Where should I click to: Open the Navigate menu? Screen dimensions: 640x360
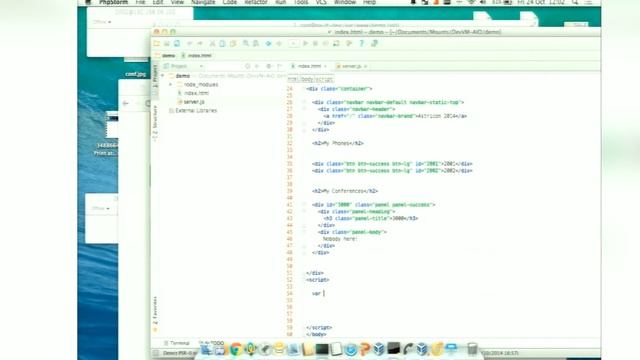tap(203, 2)
